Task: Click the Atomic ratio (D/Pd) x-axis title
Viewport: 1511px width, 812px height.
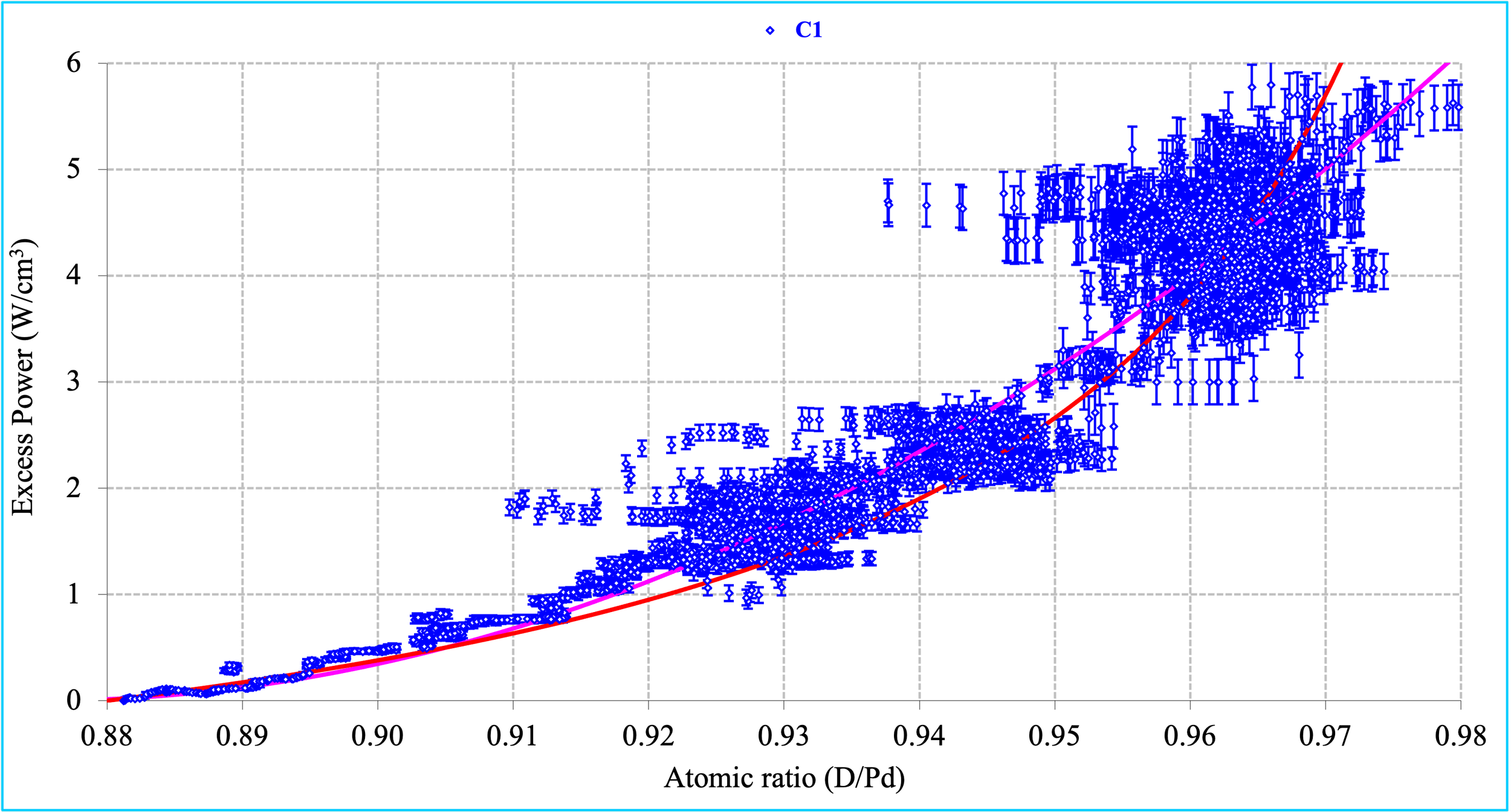Action: click(784, 778)
